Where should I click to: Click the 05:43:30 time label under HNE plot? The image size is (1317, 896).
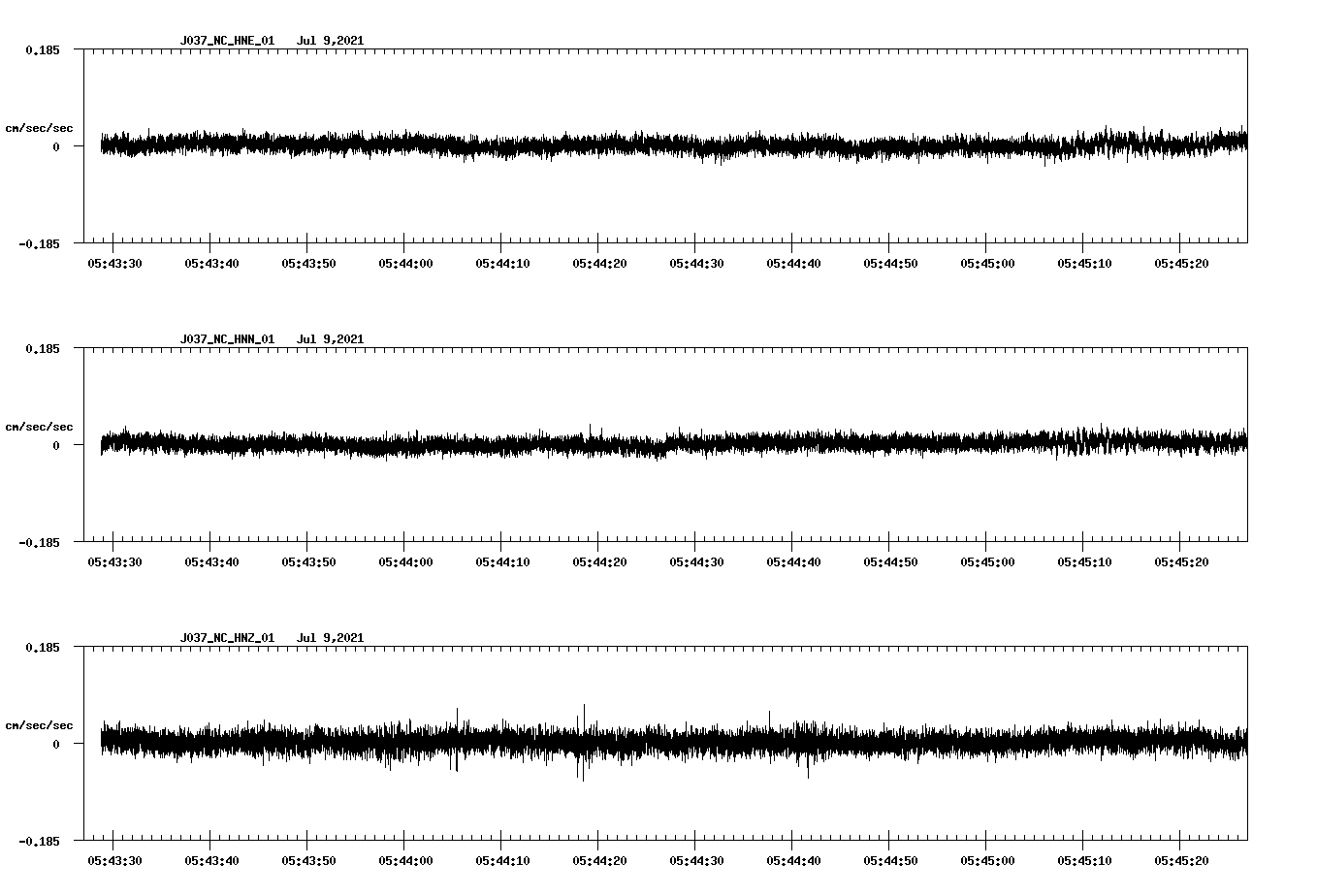(x=114, y=263)
